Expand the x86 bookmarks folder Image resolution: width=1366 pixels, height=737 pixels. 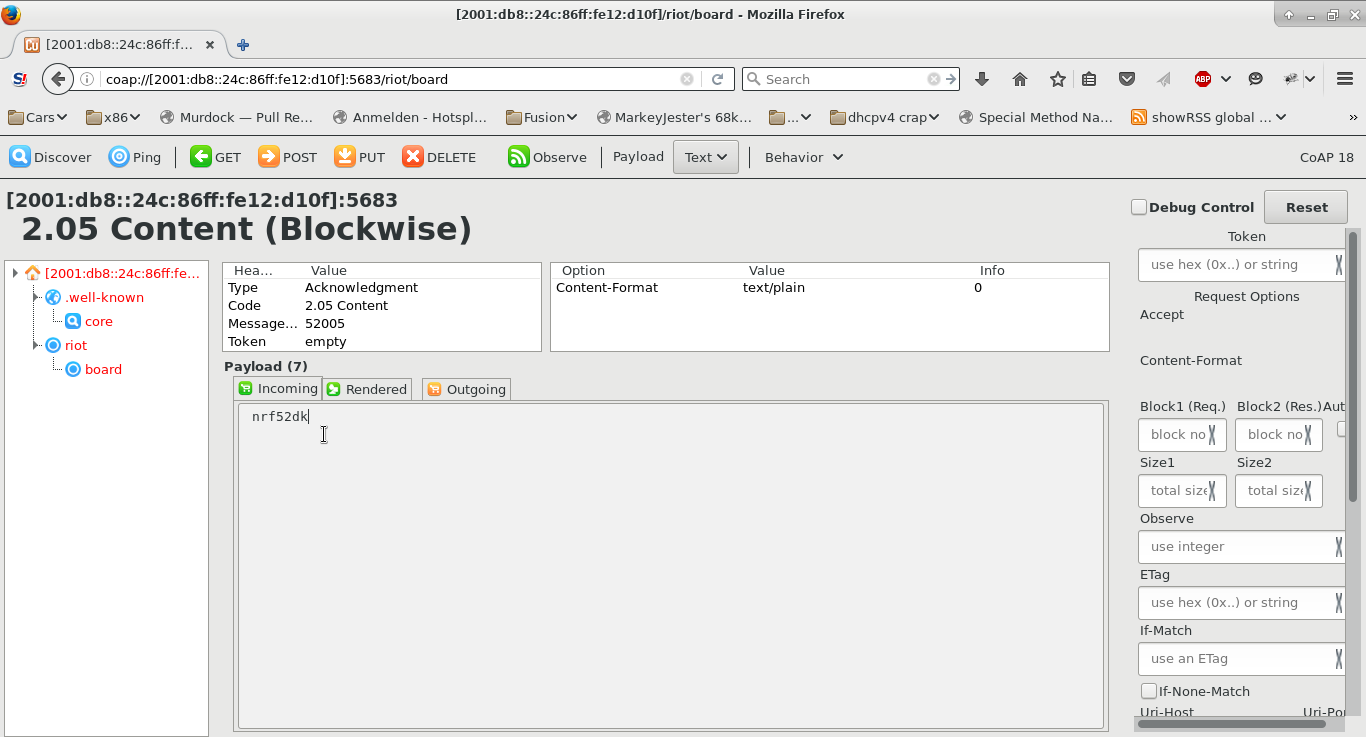click(x=114, y=117)
